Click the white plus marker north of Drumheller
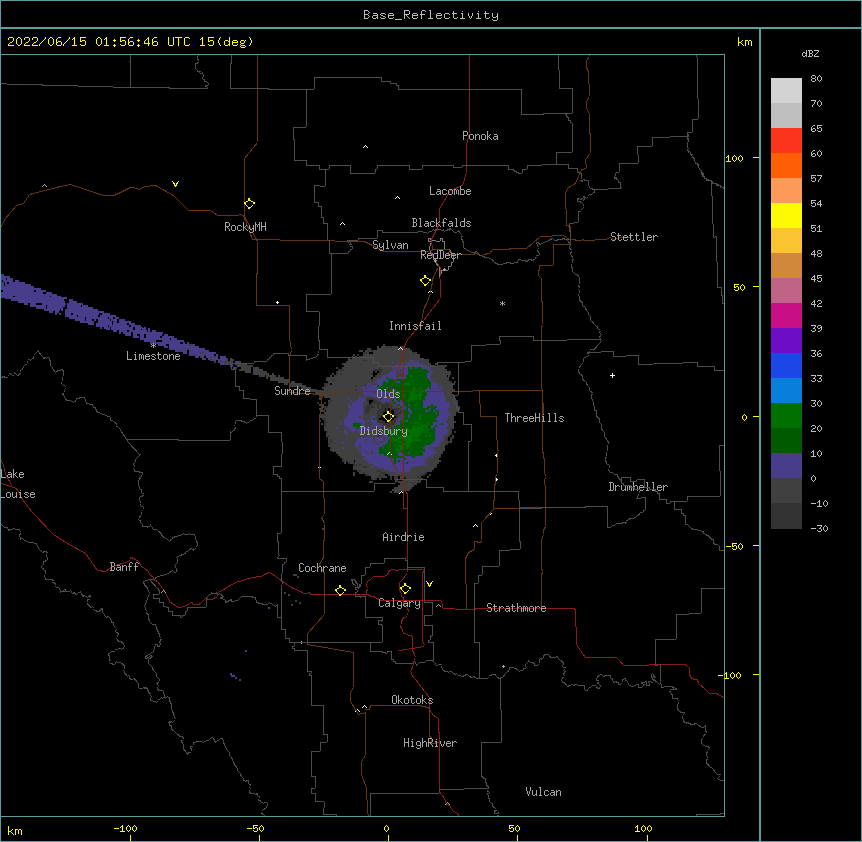Viewport: 862px width, 842px height. 612,375
